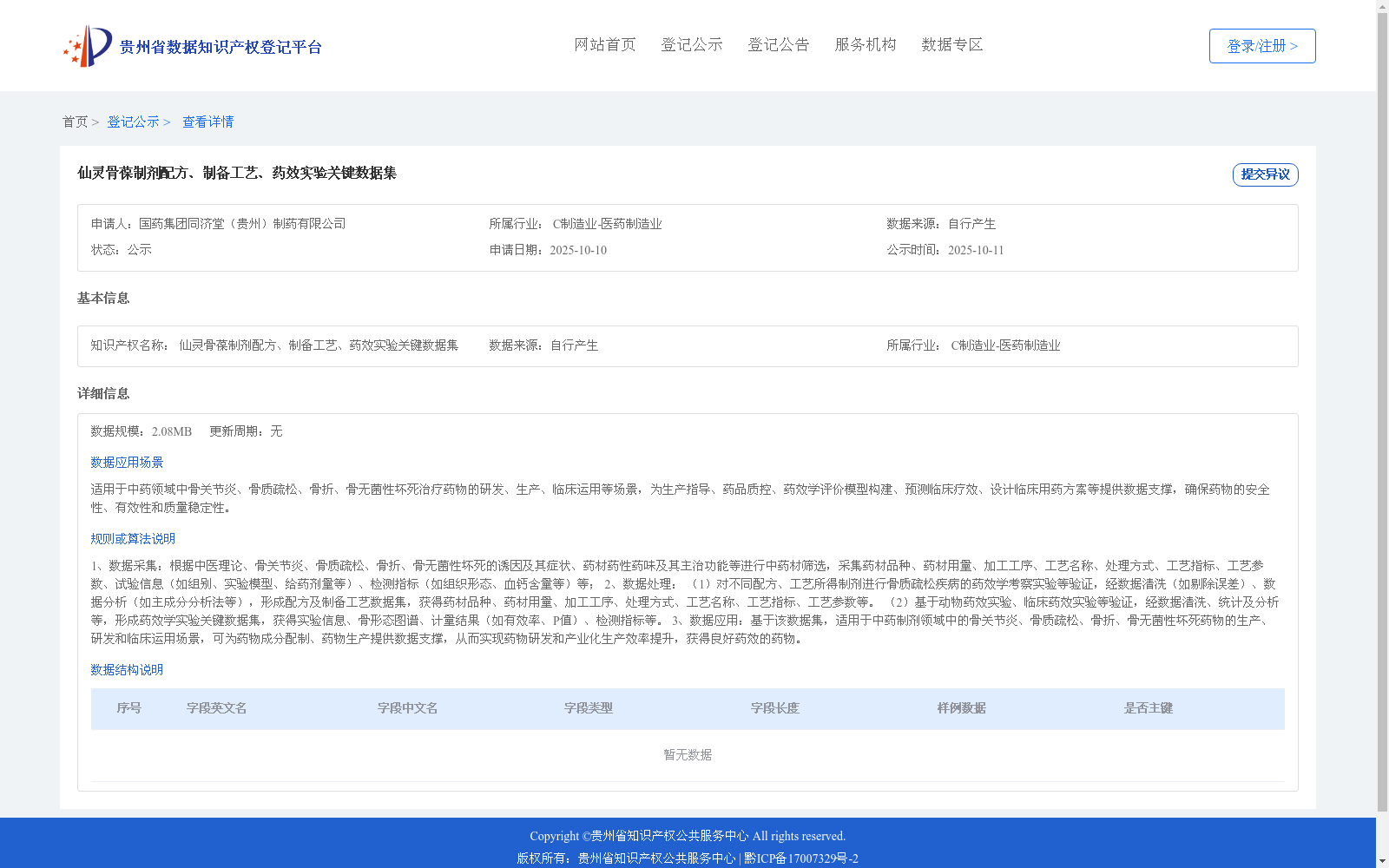The width and height of the screenshot is (1389, 868).
Task: Click 查看详情 breadcrumb link
Action: 208,122
